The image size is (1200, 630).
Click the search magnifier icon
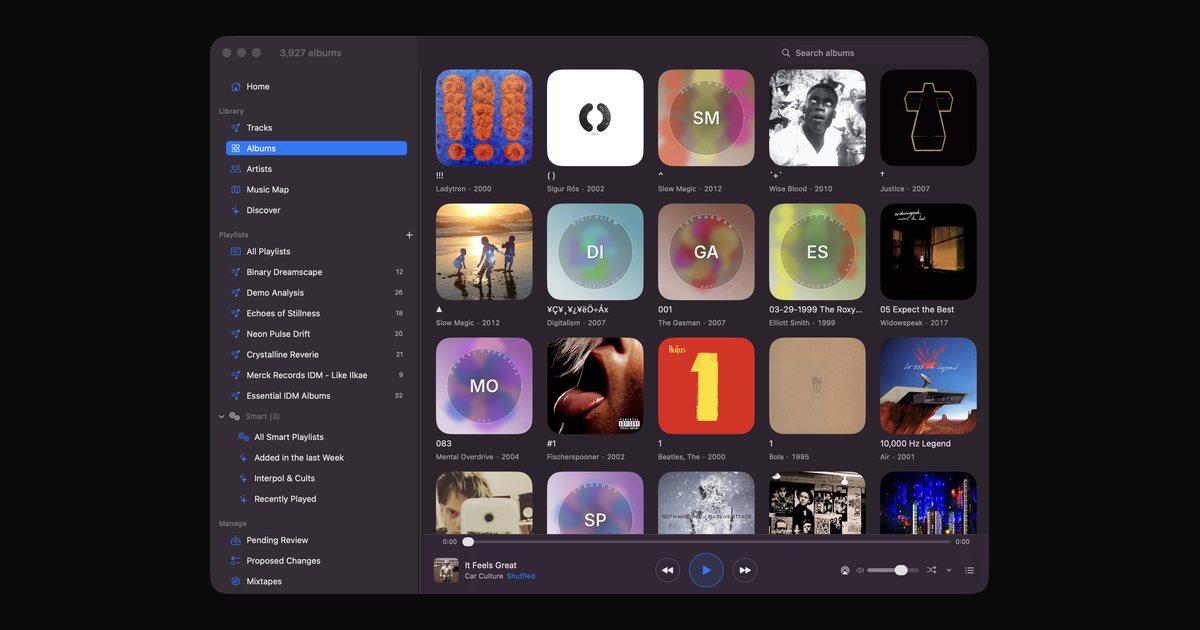[786, 53]
